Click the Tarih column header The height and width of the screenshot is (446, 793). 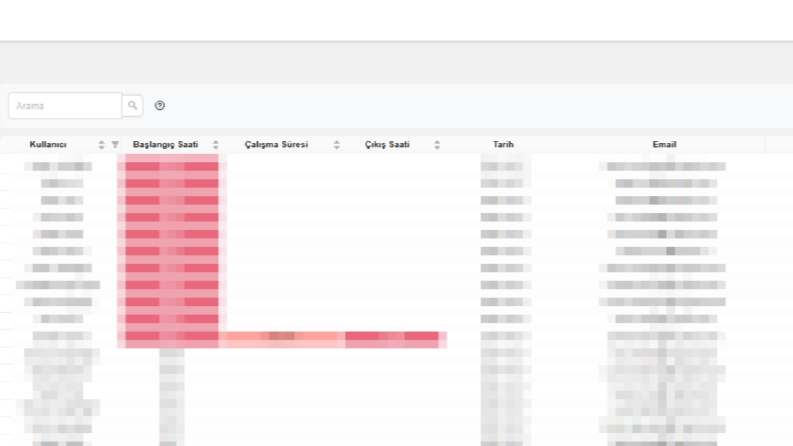(x=503, y=145)
